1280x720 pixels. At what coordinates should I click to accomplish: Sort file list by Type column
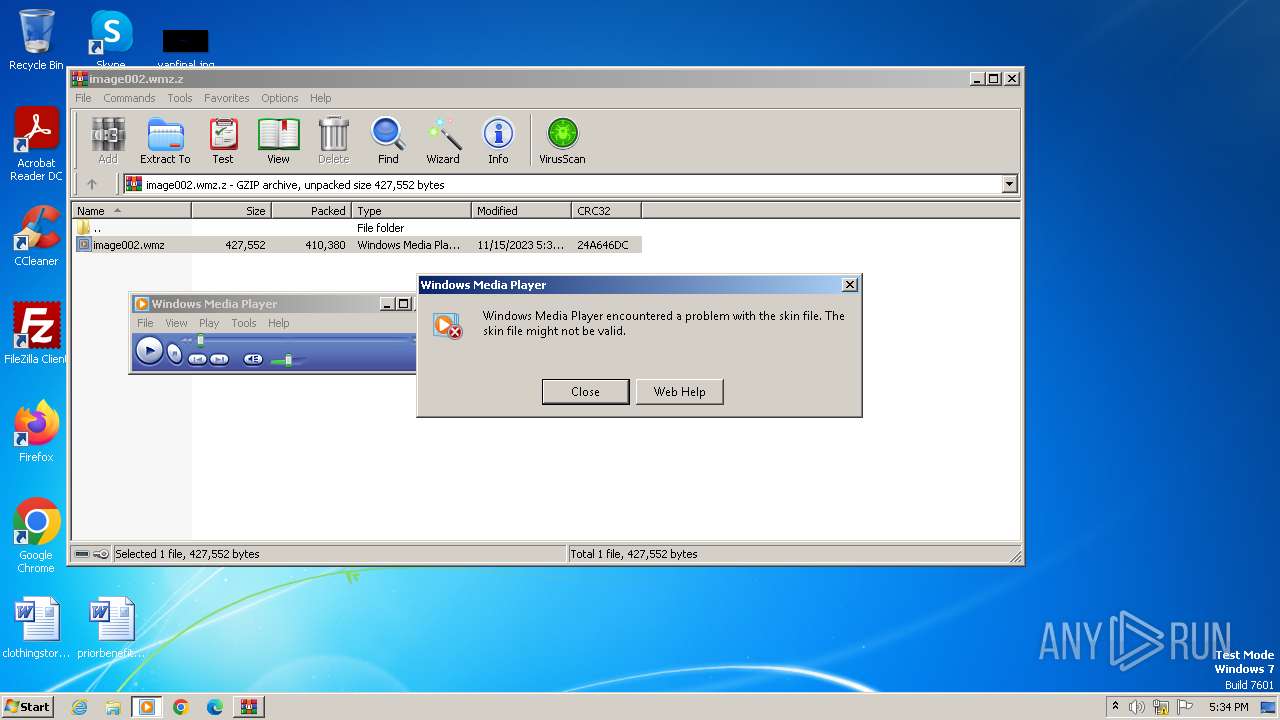pos(411,211)
